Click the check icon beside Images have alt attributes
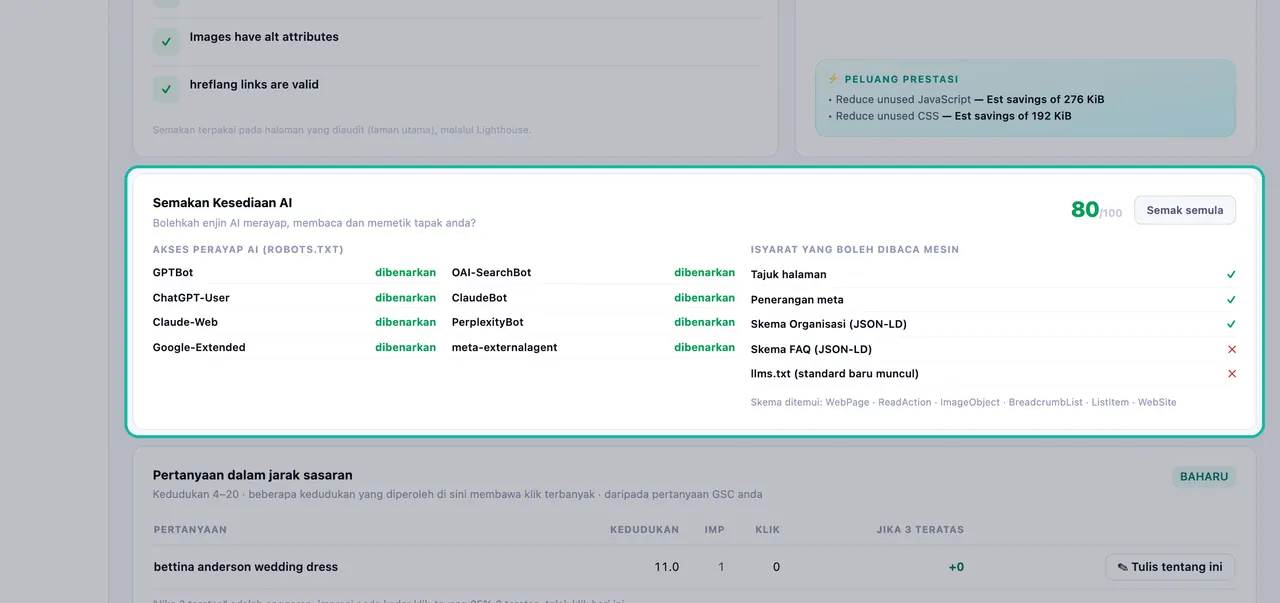Screen dimensions: 1280x603 pyautogui.click(x=166, y=41)
